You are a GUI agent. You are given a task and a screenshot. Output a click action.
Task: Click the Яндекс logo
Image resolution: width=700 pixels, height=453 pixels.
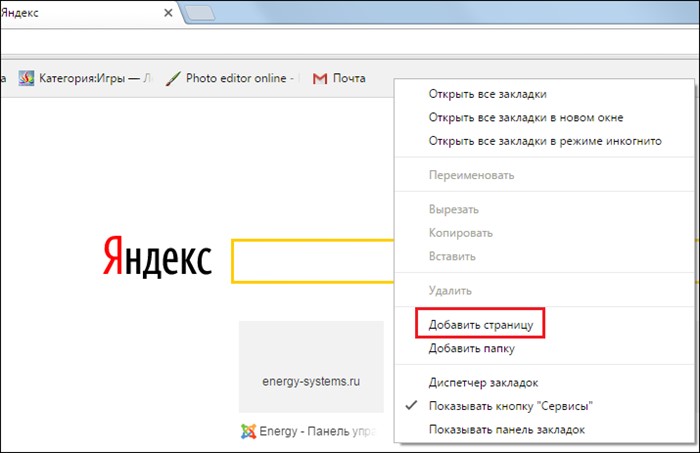click(156, 259)
